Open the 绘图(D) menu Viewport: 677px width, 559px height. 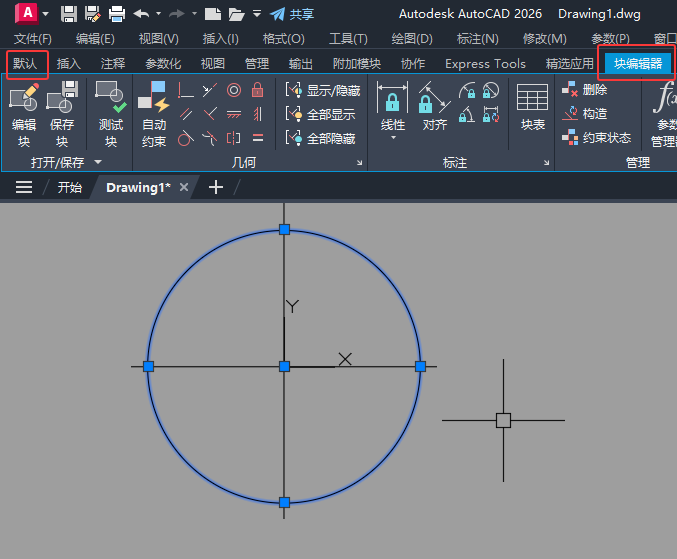[411, 39]
